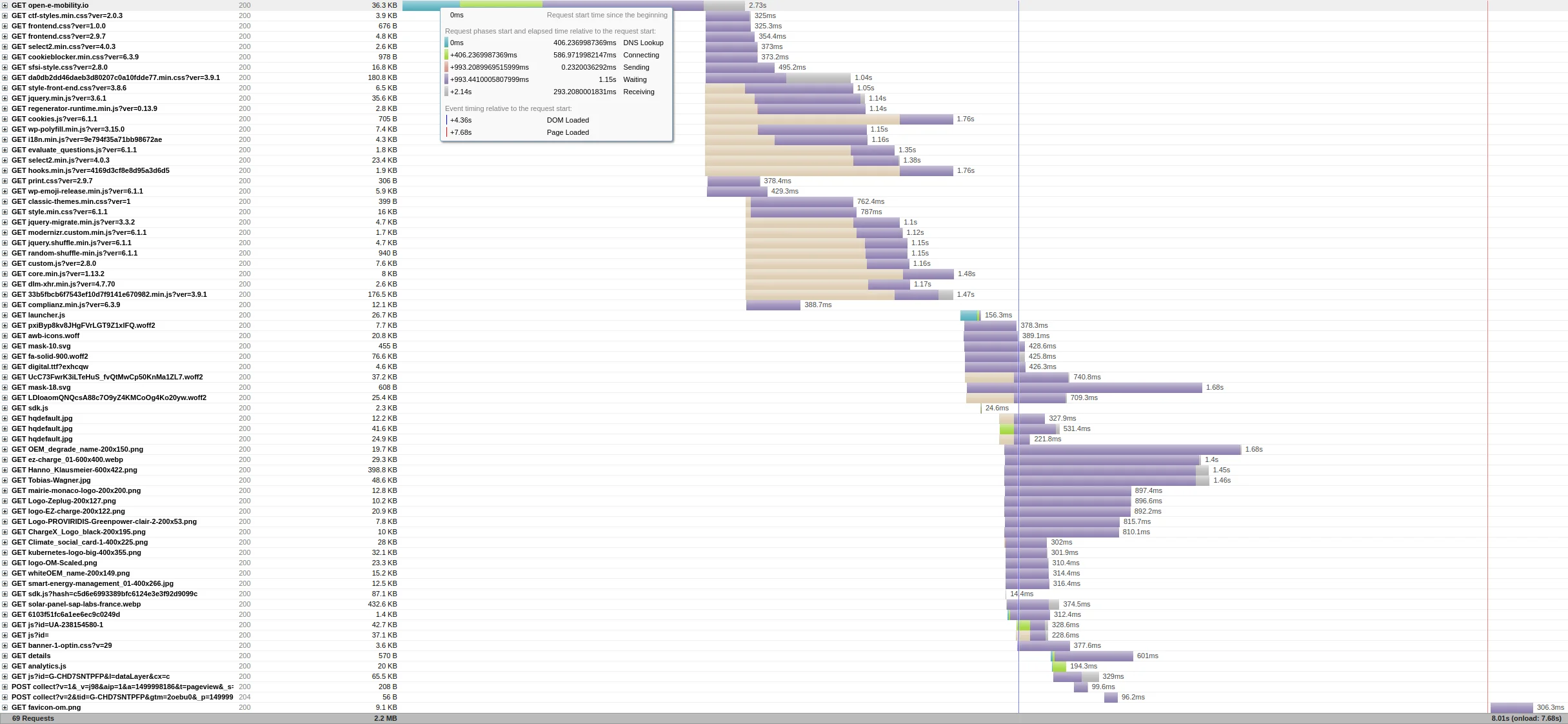This screenshot has width=1568, height=724.
Task: Click plus icon beside GET jquery.min.js?ver=3.6.1
Action: [x=5, y=98]
